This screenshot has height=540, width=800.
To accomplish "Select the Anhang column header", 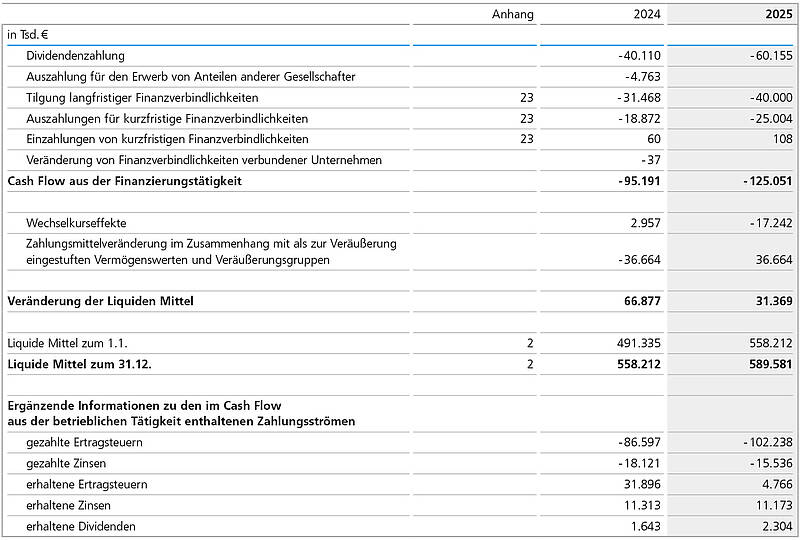I will click(x=514, y=14).
